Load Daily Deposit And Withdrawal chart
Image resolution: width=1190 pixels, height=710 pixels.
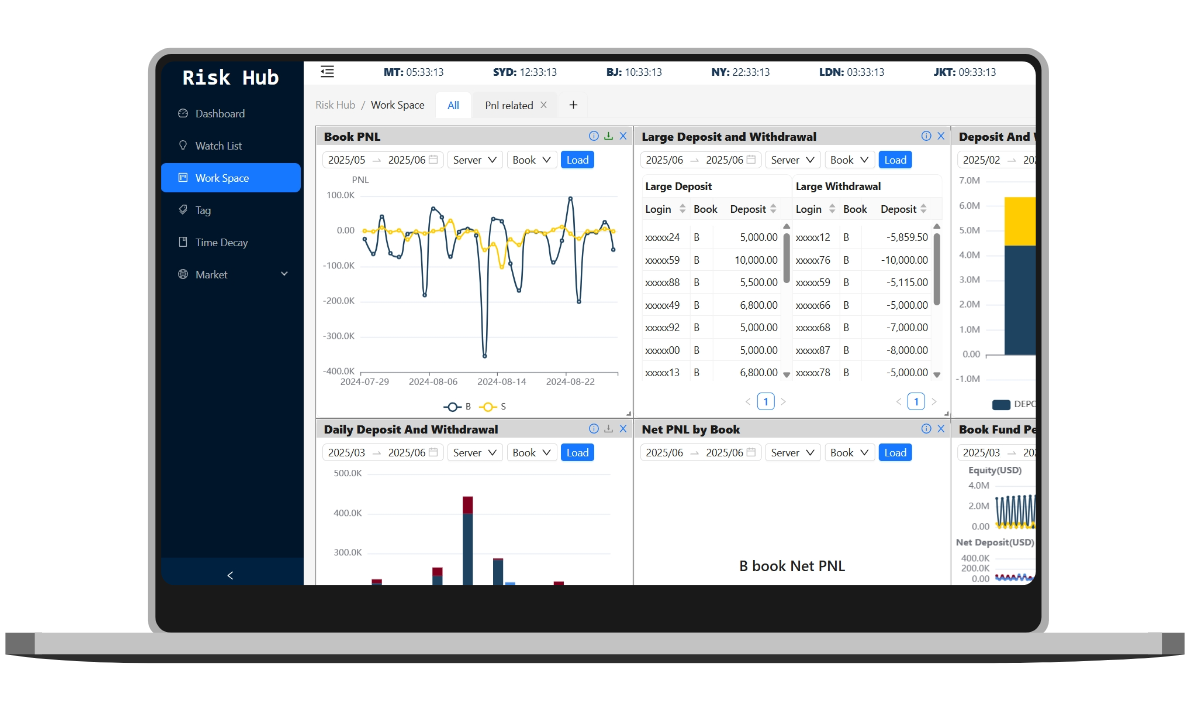pos(578,453)
